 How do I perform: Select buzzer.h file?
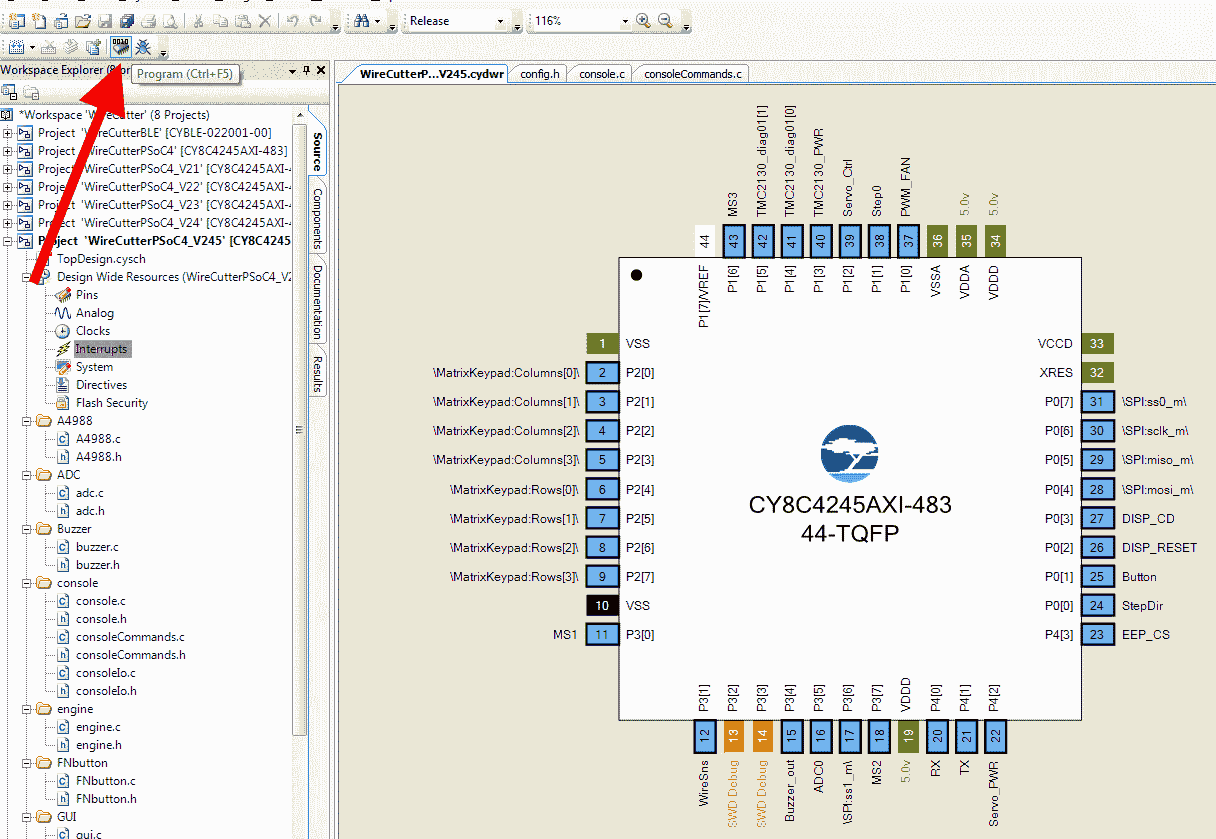(x=98, y=565)
